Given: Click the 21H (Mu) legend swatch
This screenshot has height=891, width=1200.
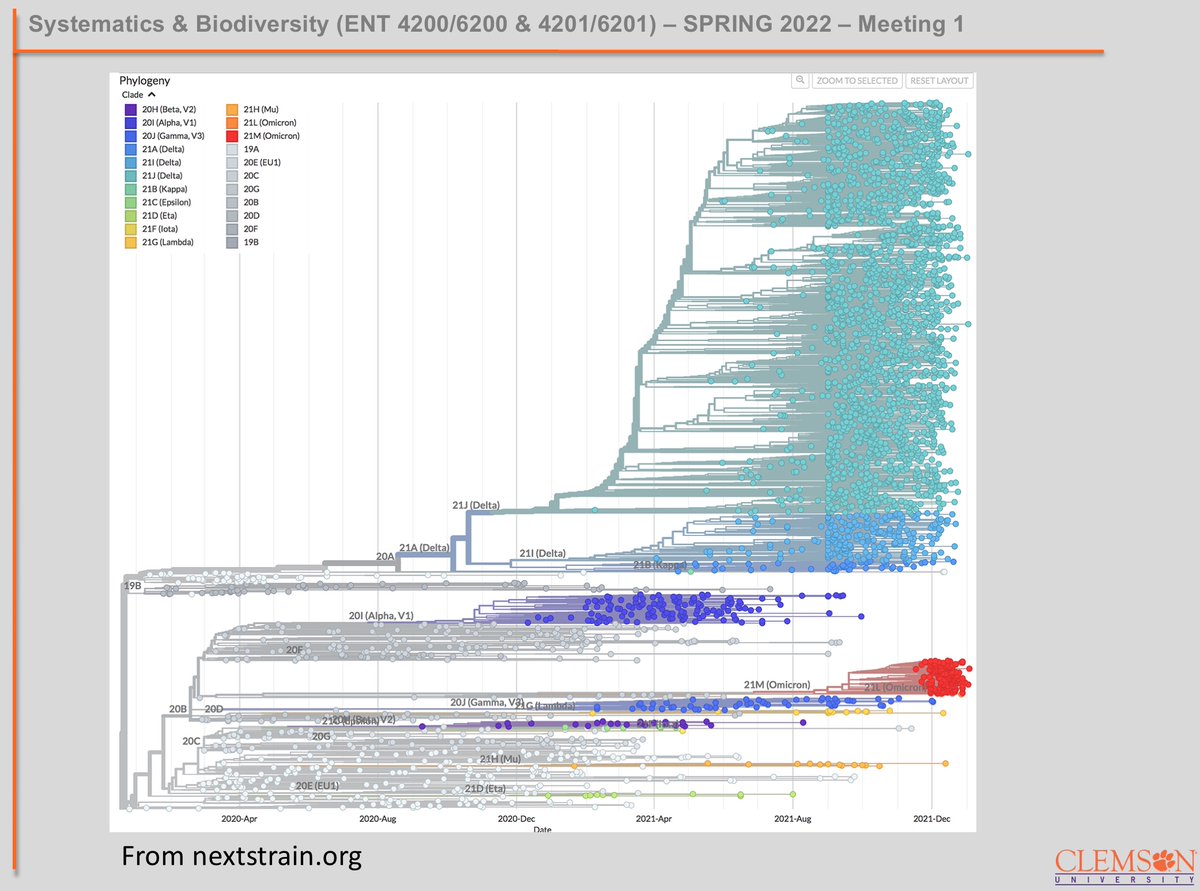Looking at the screenshot, I should [231, 109].
